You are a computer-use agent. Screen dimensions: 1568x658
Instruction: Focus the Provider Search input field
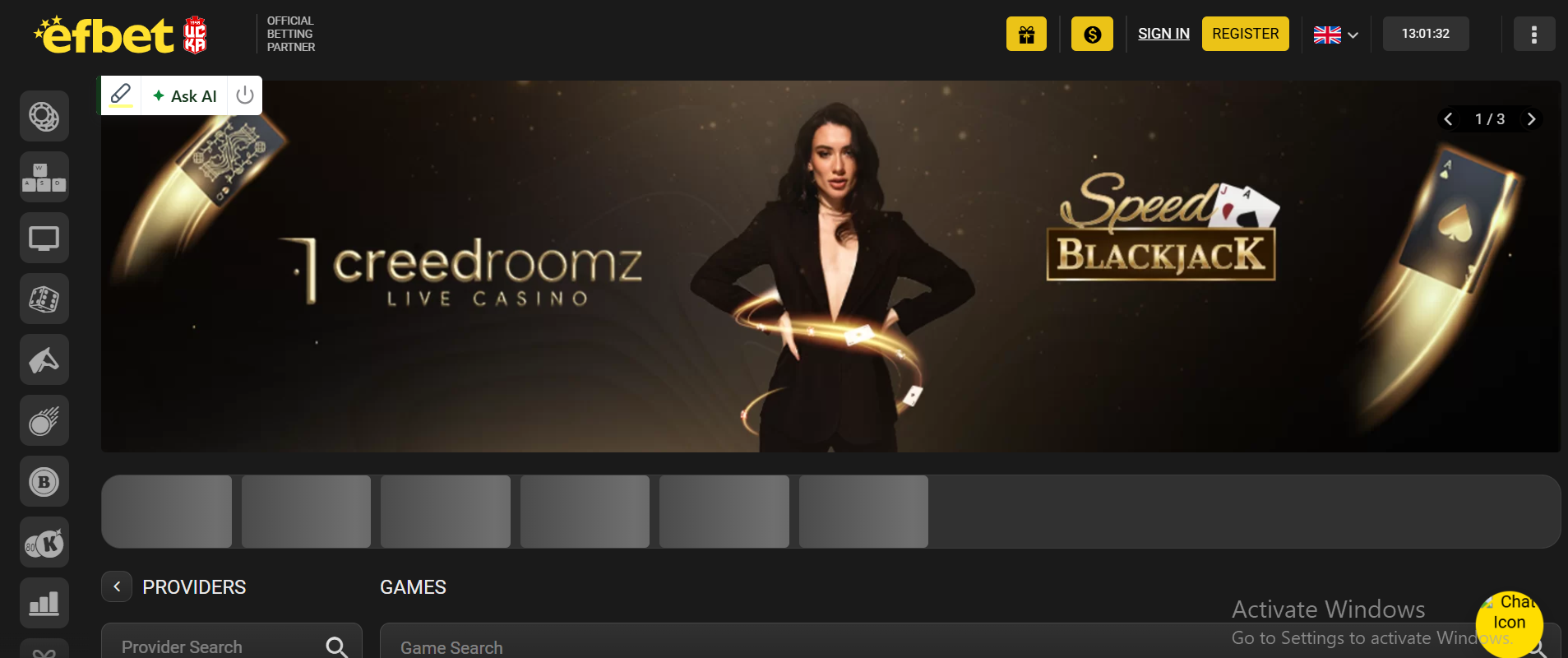click(232, 646)
